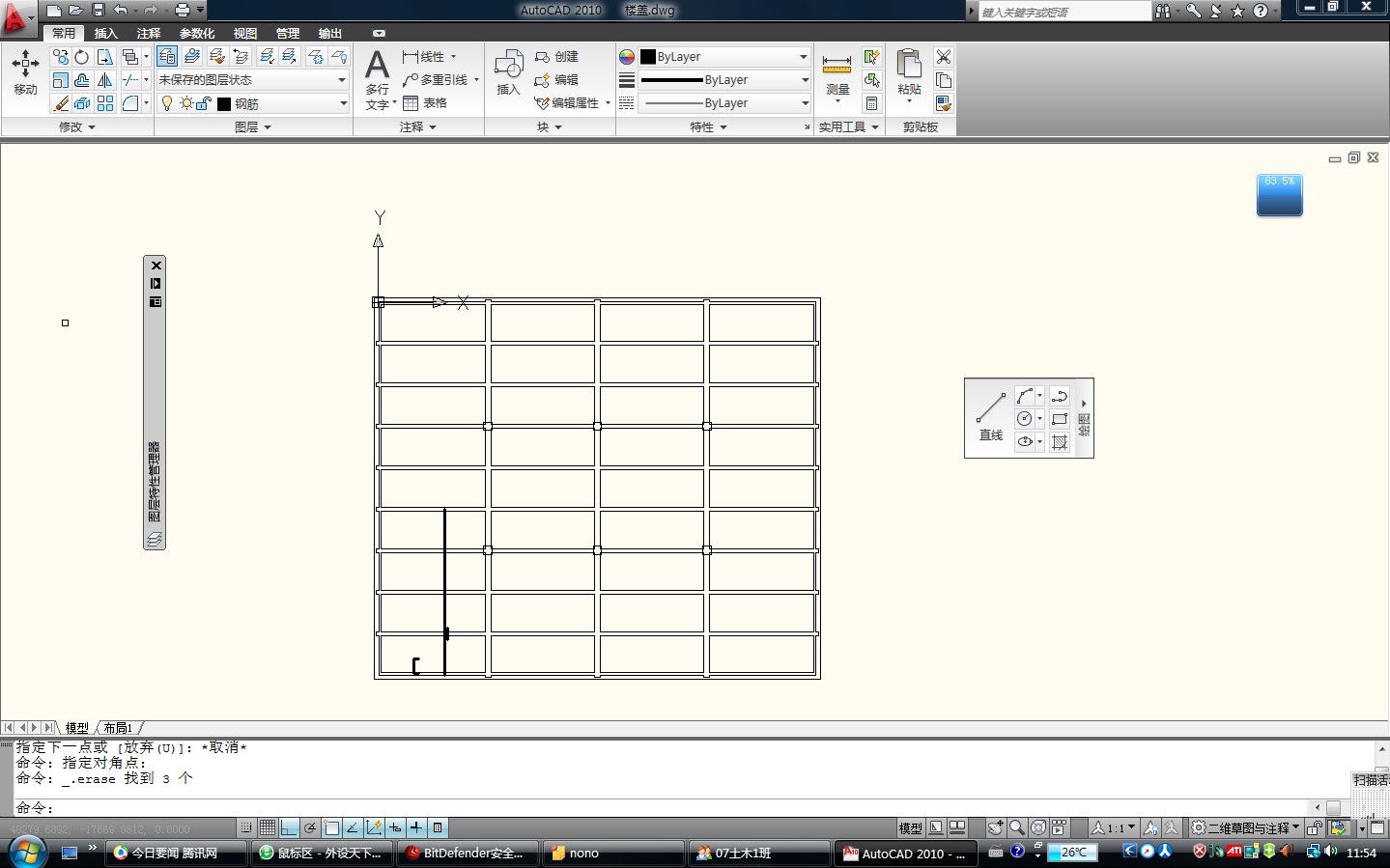Click the Undo arrow in quick access toolbar

coord(120,11)
